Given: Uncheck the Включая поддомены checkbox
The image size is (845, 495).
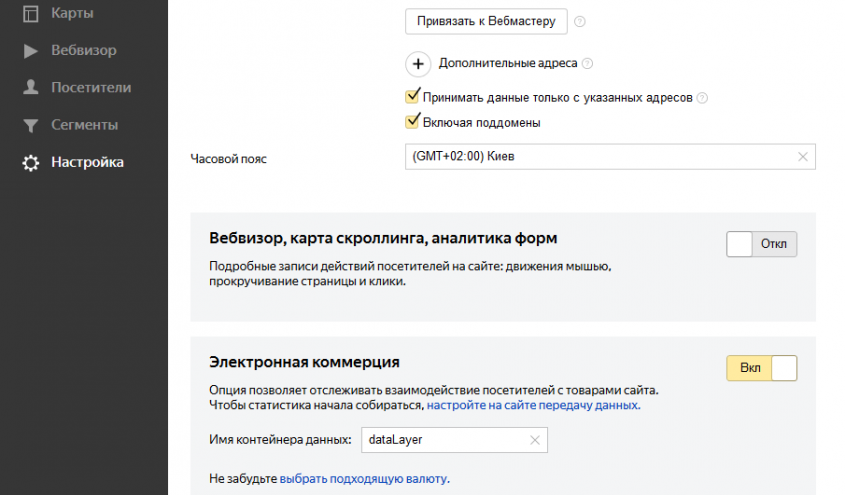Looking at the screenshot, I should 411,122.
